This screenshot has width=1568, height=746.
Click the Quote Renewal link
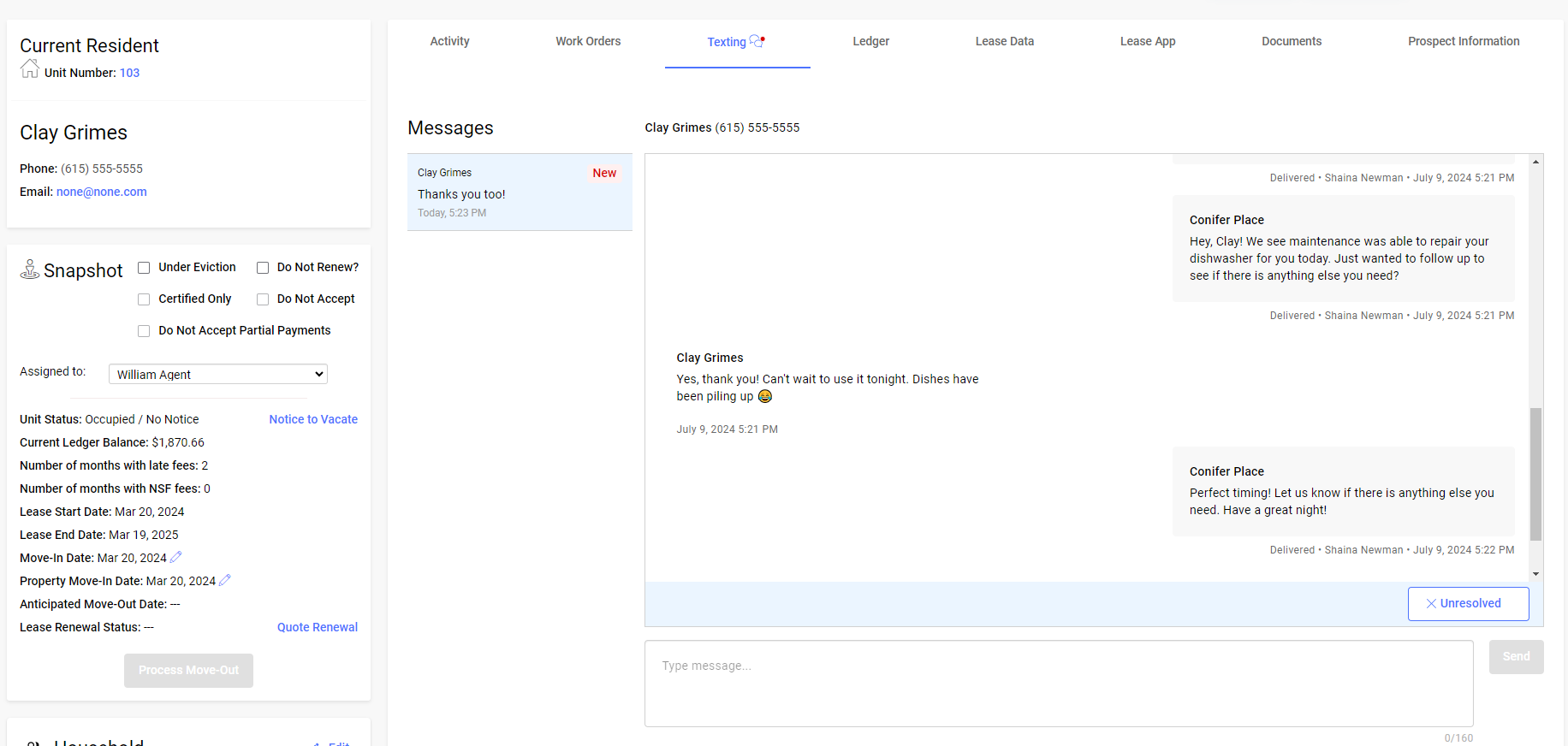tap(318, 627)
